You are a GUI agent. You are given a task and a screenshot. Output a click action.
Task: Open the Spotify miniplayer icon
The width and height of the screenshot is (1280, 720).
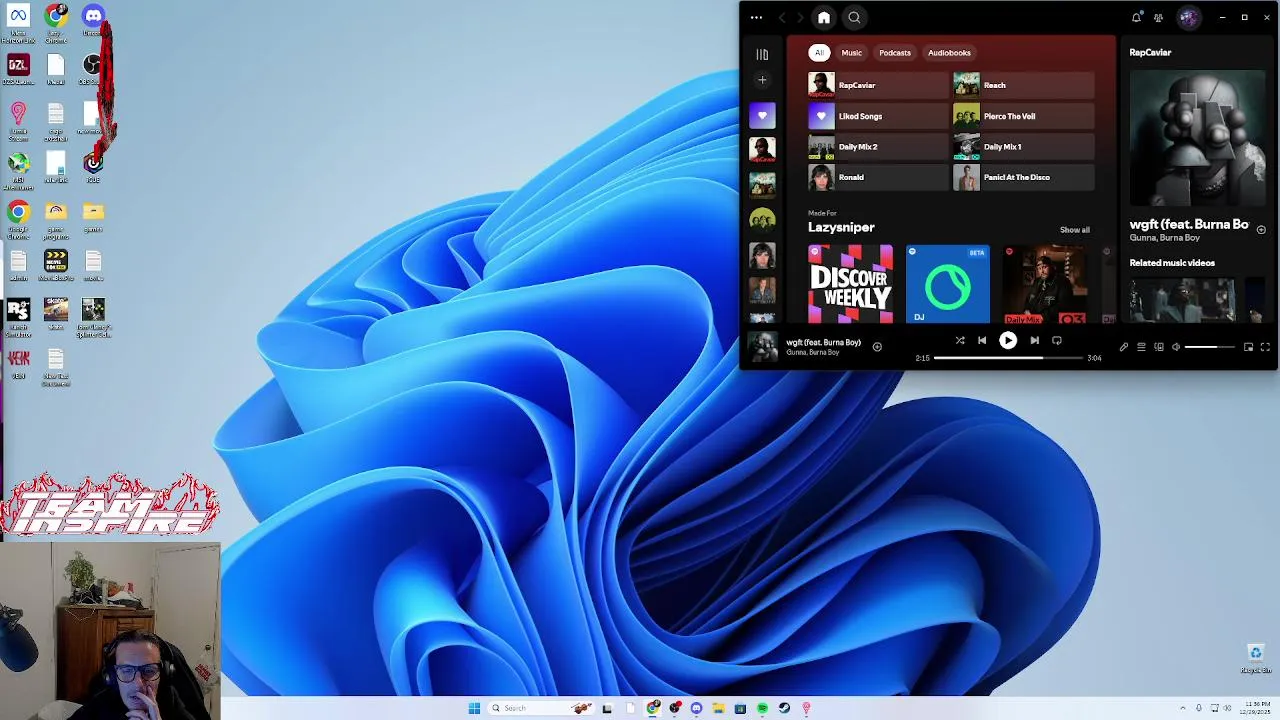(x=1248, y=347)
